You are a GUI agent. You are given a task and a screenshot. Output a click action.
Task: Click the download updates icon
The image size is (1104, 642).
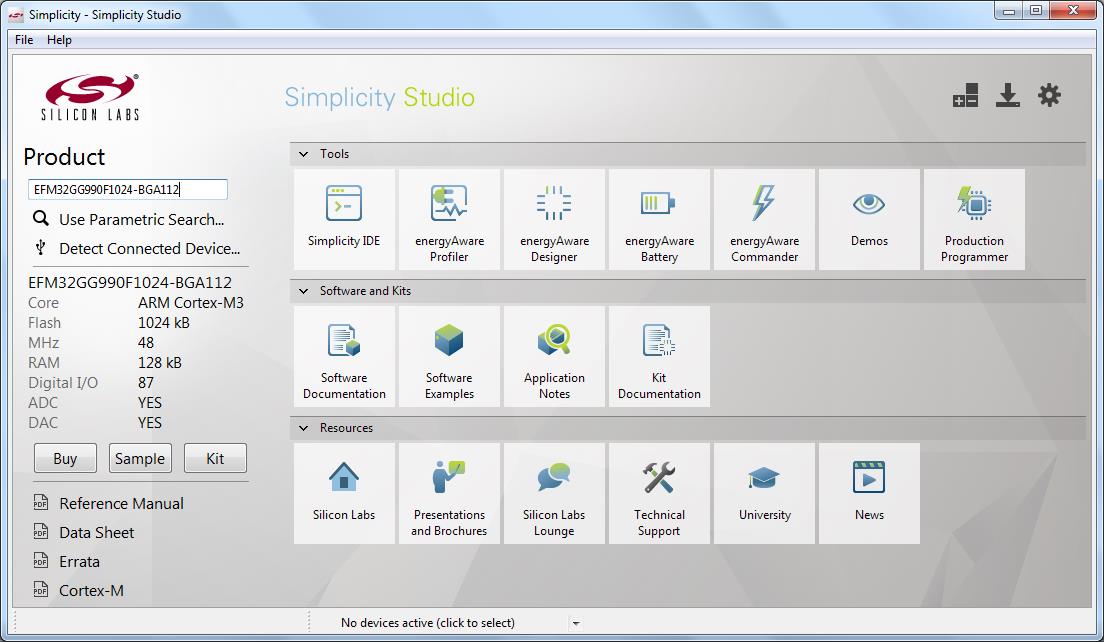[x=1007, y=96]
